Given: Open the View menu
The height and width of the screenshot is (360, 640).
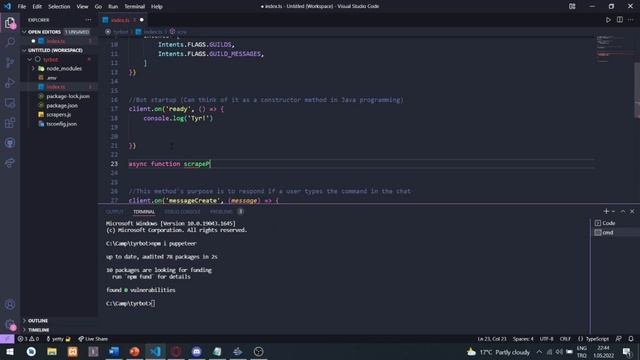Looking at the screenshot, I should (82, 7).
